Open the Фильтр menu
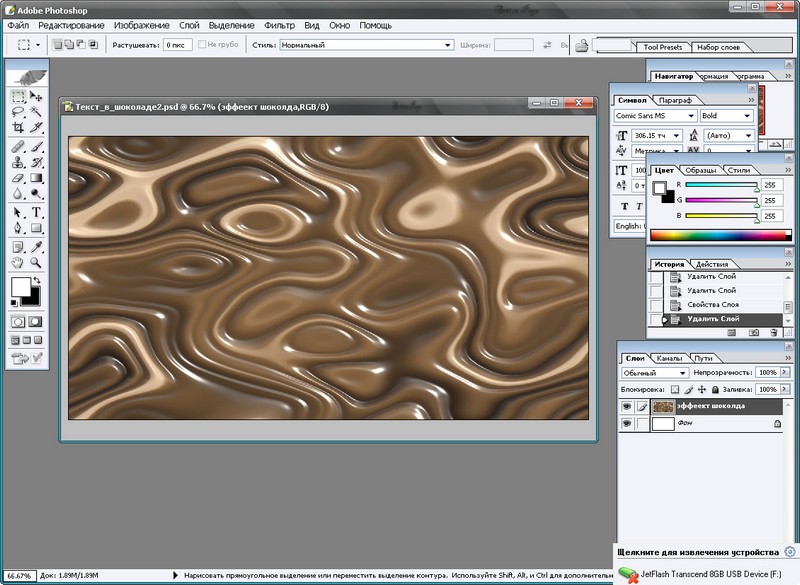The width and height of the screenshot is (800, 585). (x=279, y=24)
